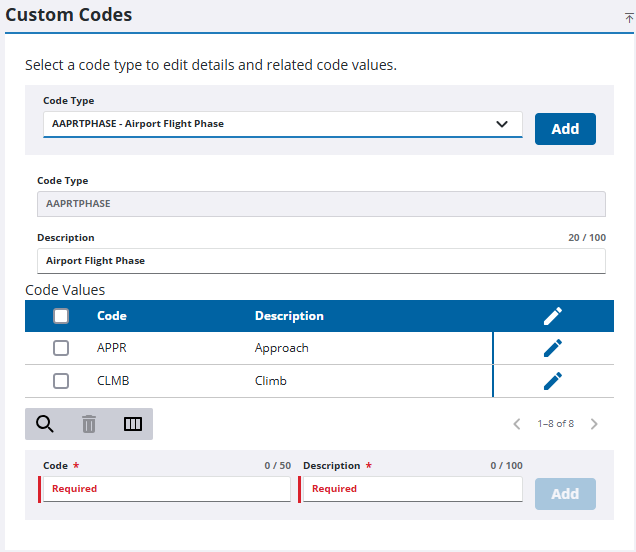The image size is (636, 552).
Task: Edit the CLMB row with pencil icon
Action: point(553,381)
